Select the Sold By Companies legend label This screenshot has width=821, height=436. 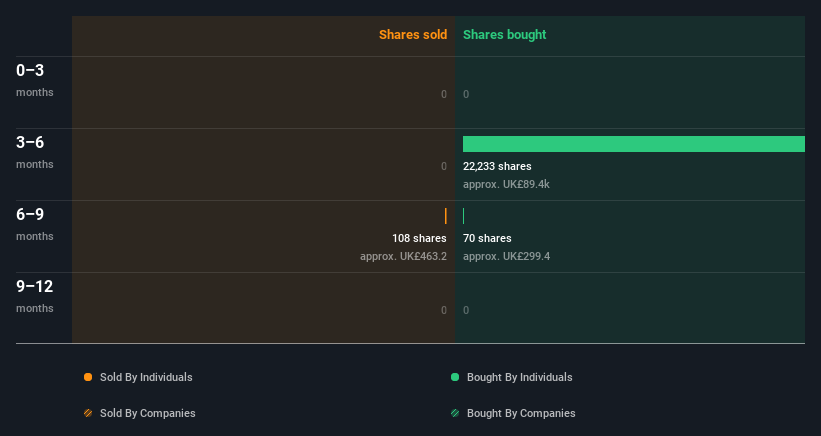[x=148, y=413]
